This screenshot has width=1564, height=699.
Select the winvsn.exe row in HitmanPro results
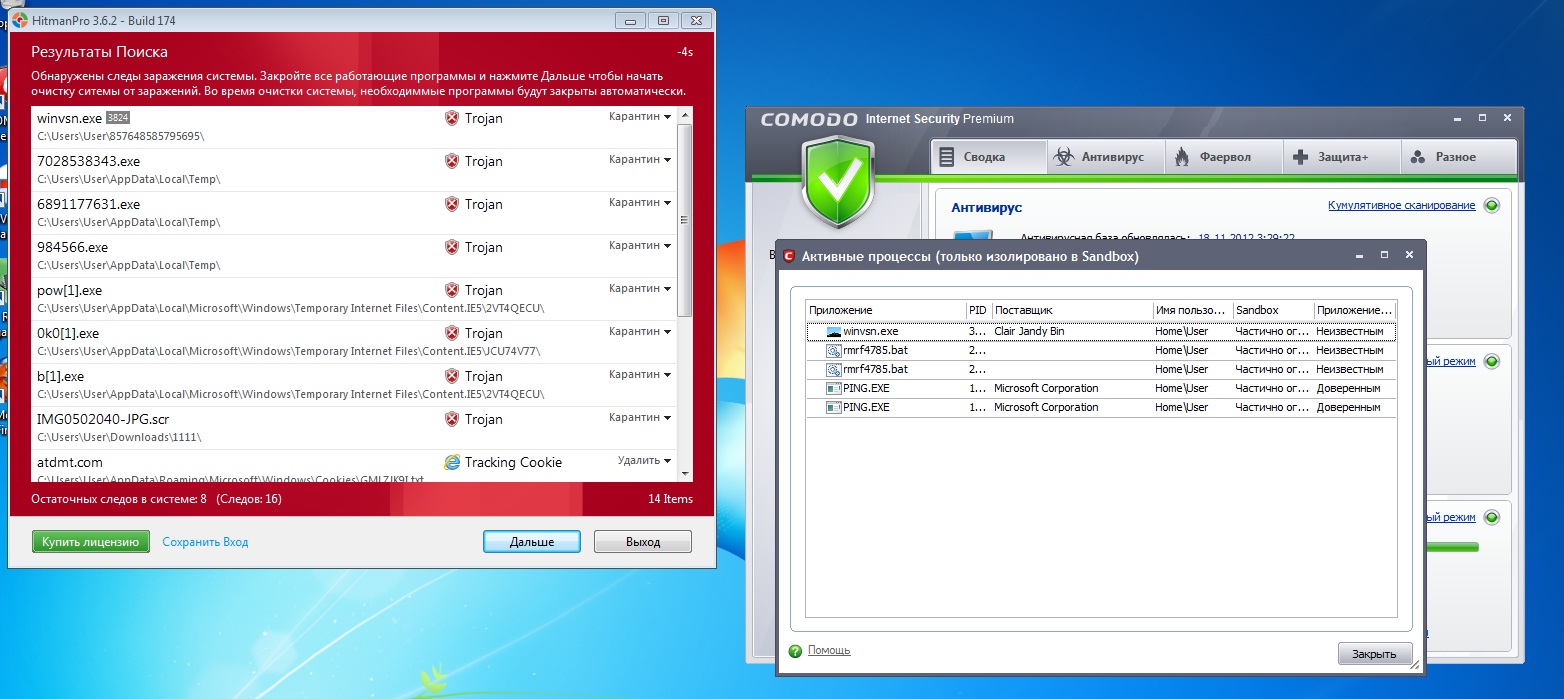[354, 127]
